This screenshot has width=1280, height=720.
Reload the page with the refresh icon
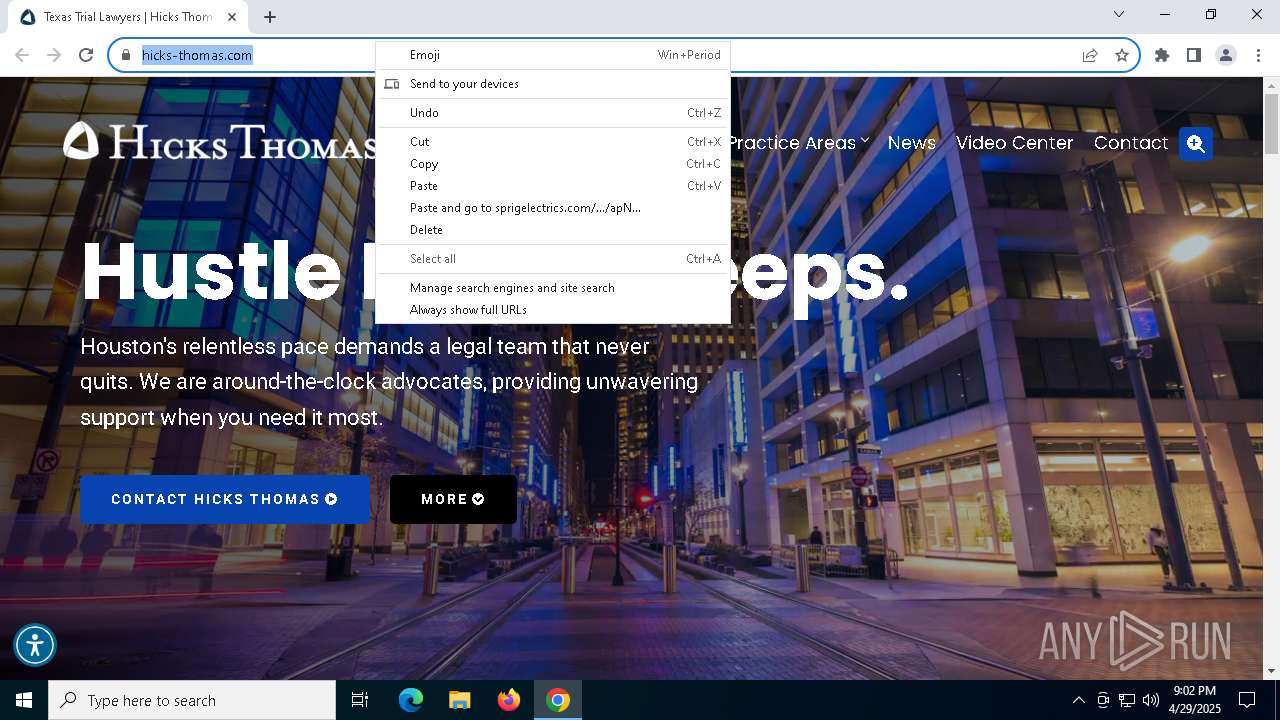(x=86, y=55)
